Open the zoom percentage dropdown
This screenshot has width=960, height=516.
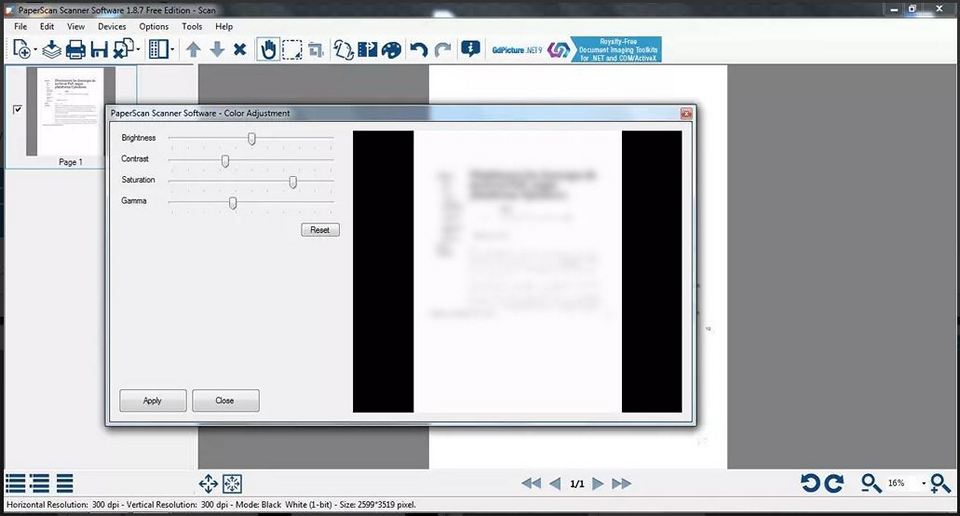click(x=923, y=483)
